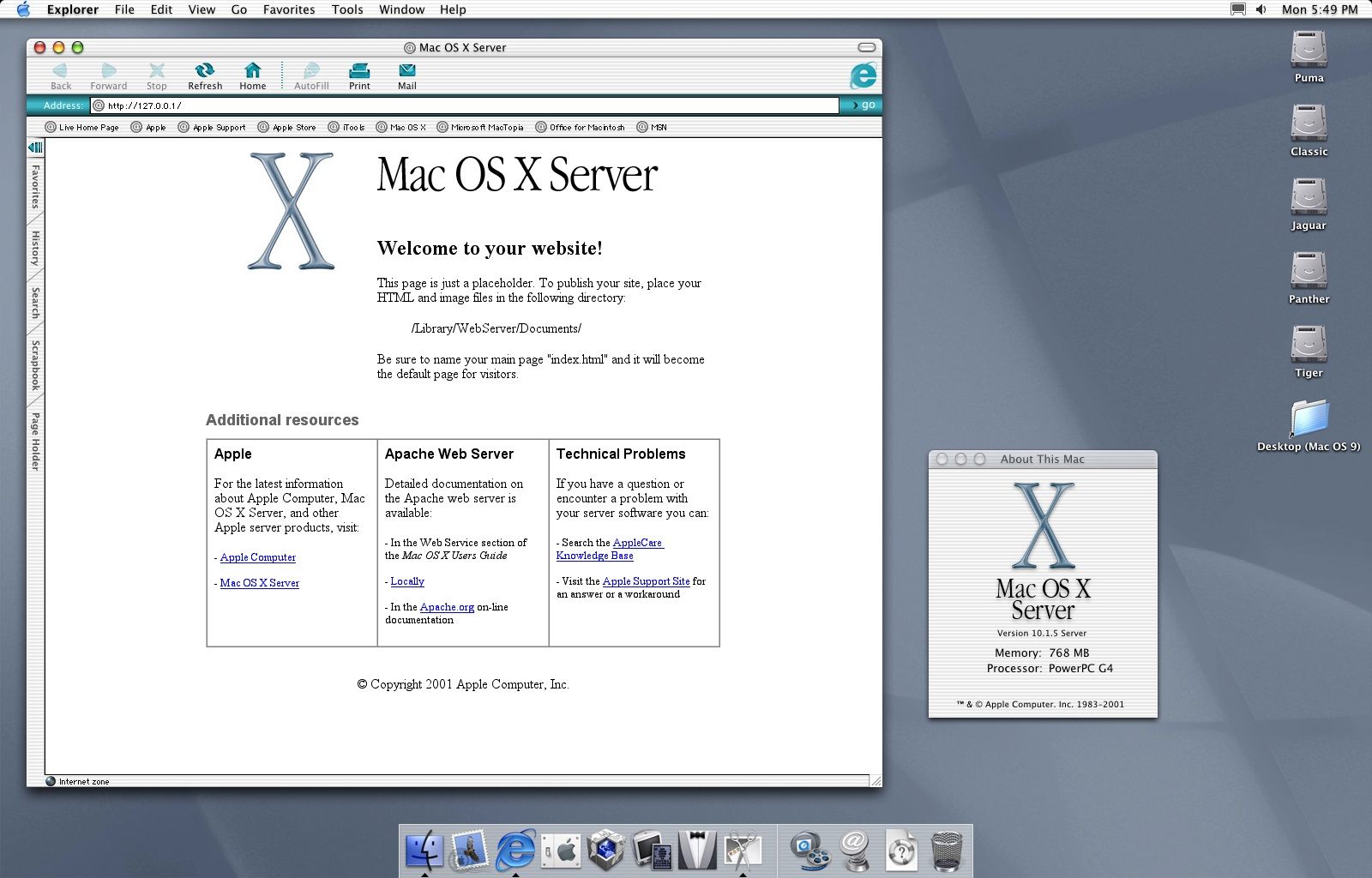This screenshot has height=878, width=1372.
Task: Launch the computer-and-terminal app in the Dock
Action: tap(653, 851)
